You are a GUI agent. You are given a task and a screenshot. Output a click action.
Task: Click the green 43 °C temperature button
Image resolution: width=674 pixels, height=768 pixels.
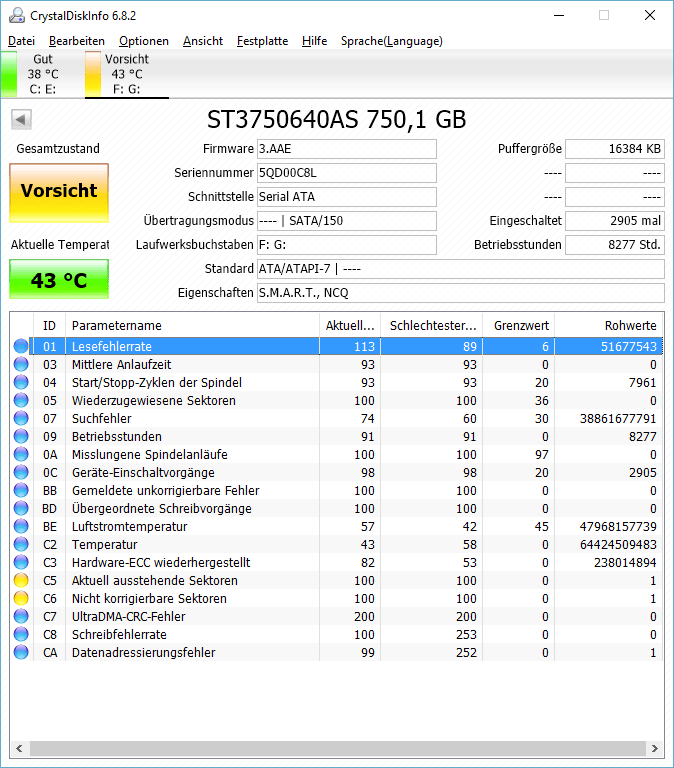59,279
